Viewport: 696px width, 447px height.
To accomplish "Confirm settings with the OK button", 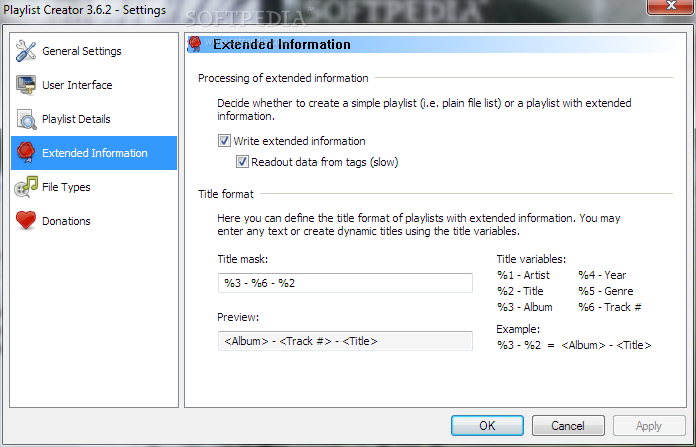I will click(x=487, y=426).
